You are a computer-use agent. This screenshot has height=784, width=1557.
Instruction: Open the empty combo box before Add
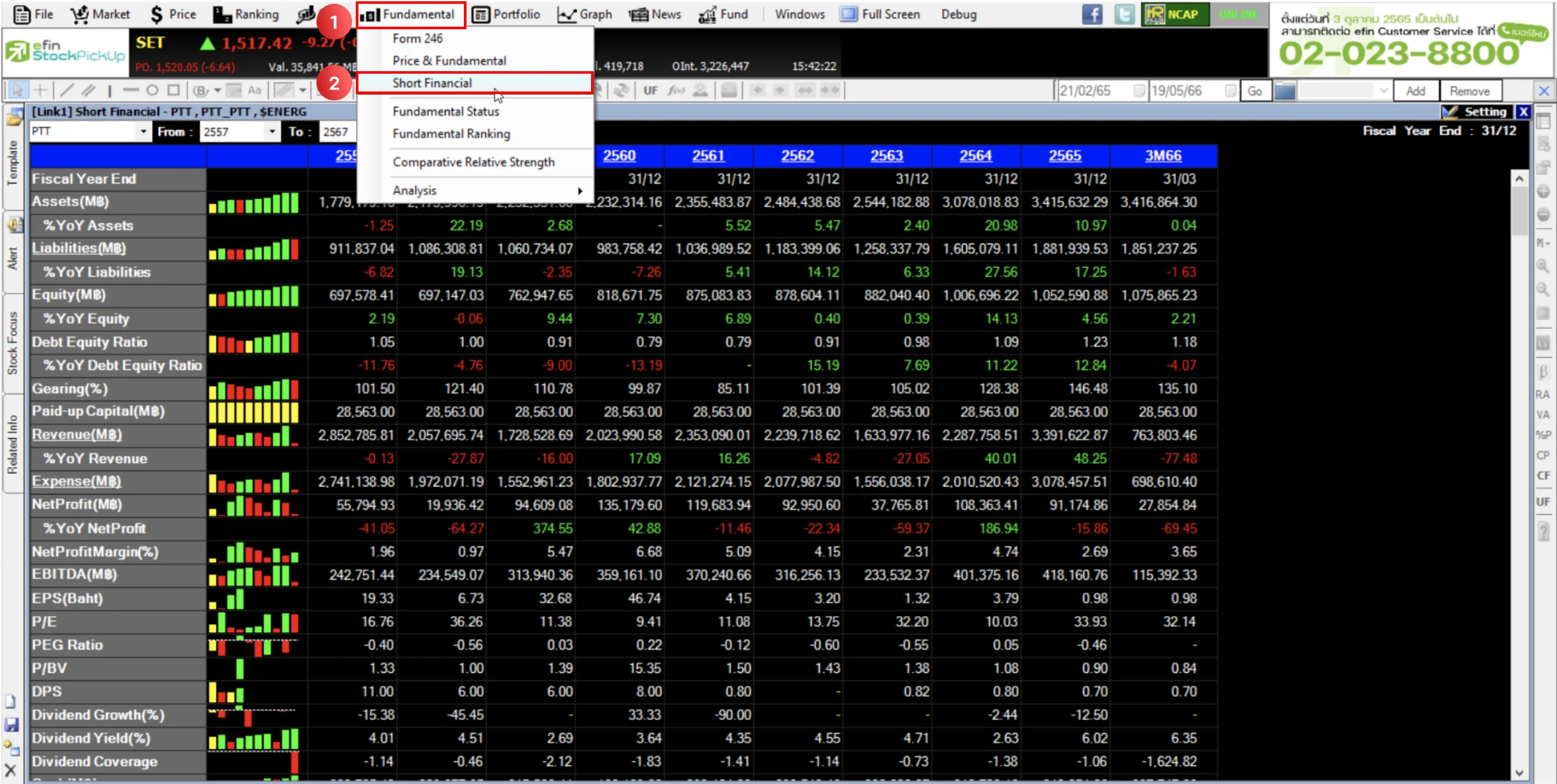click(x=1344, y=91)
